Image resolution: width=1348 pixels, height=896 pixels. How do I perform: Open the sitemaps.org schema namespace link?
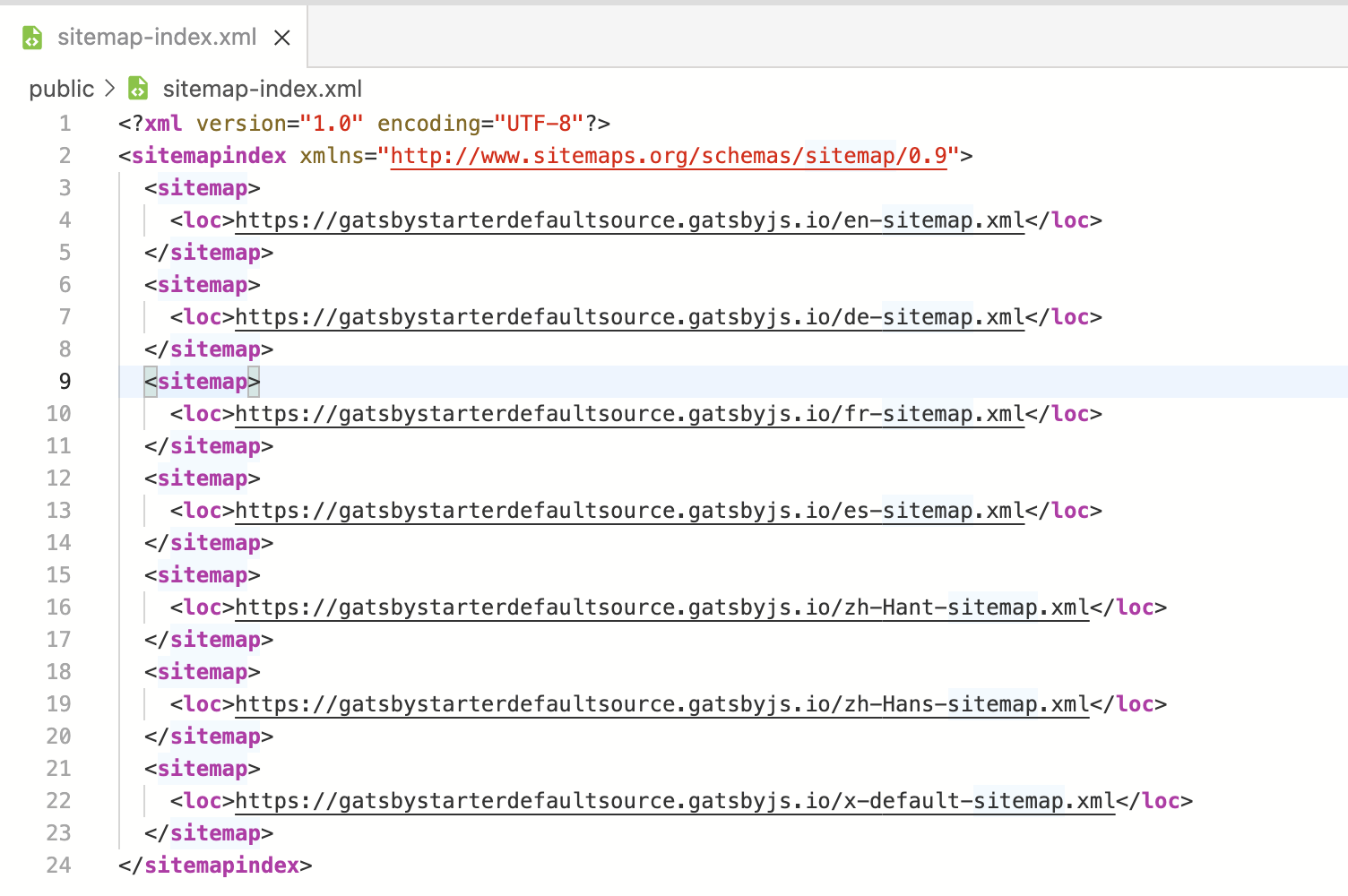pyautogui.click(x=669, y=156)
